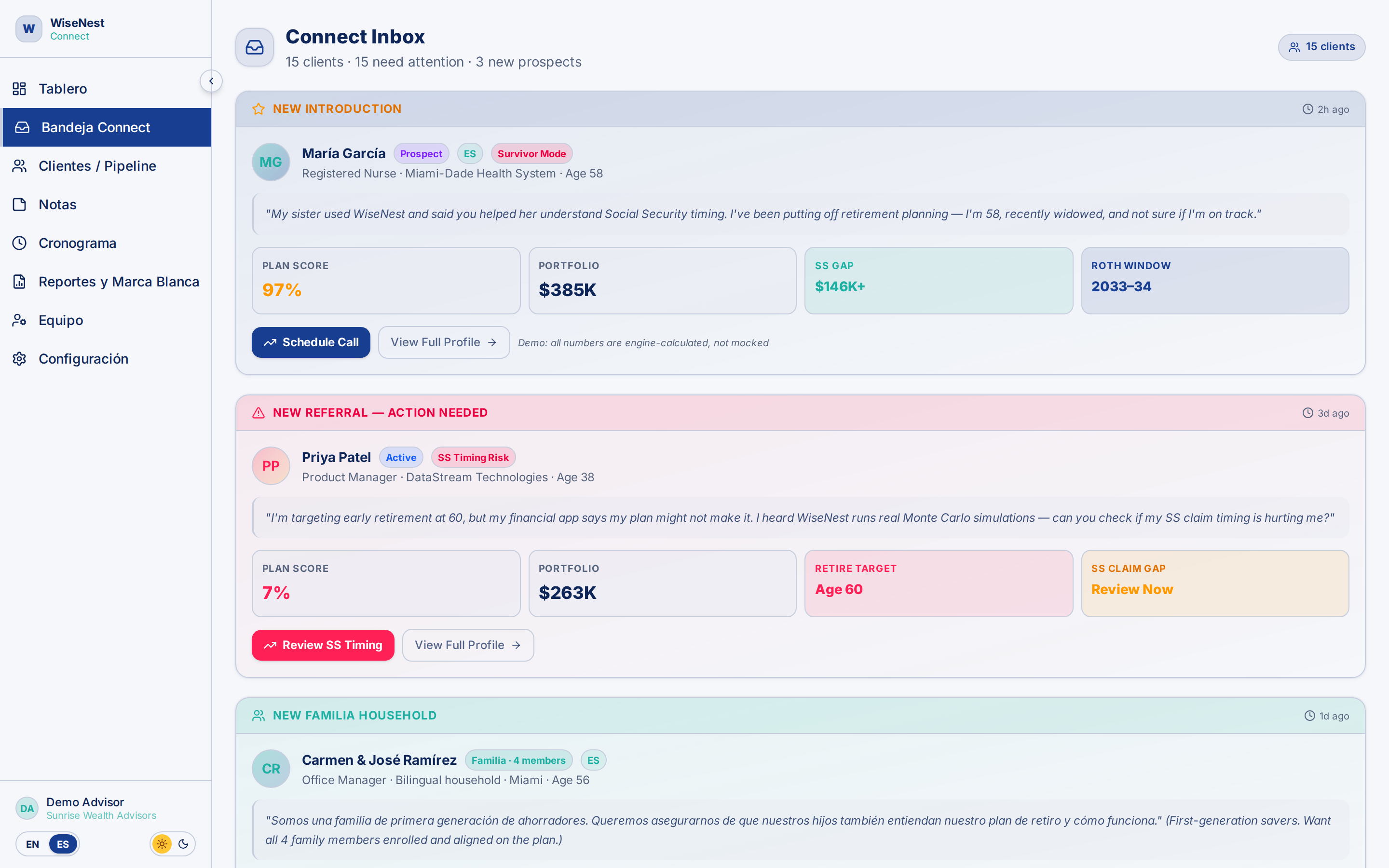Screen dimensions: 1389x868
Task: Click María García's MG avatar
Action: (x=271, y=162)
